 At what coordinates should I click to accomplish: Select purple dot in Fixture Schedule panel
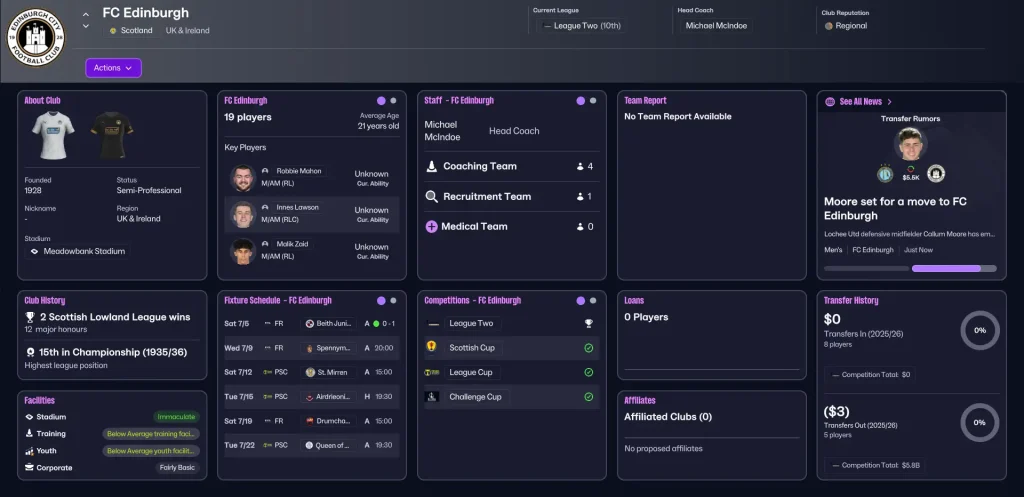coord(381,300)
